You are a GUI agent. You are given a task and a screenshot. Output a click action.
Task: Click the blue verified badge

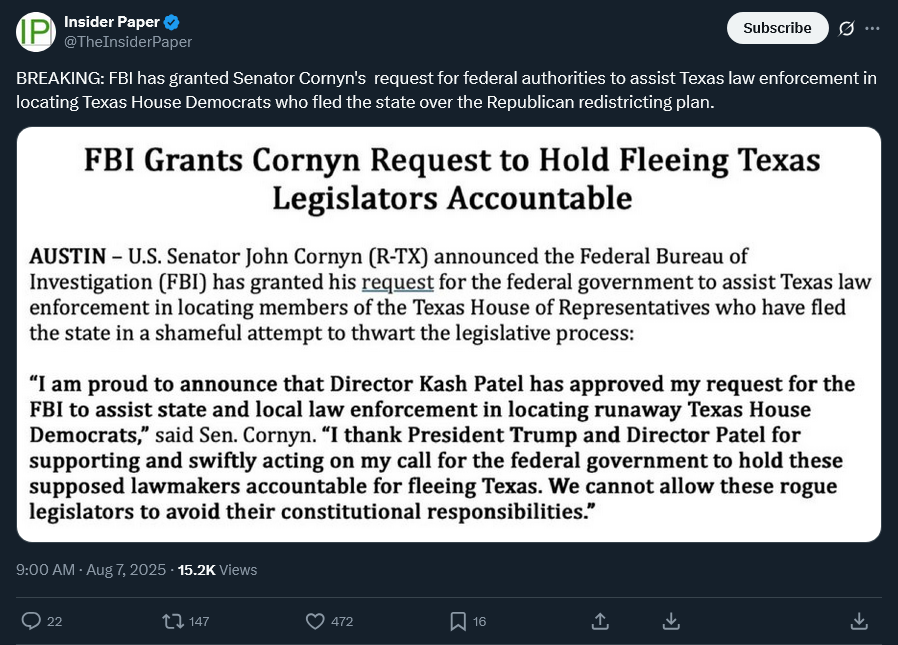pyautogui.click(x=172, y=22)
